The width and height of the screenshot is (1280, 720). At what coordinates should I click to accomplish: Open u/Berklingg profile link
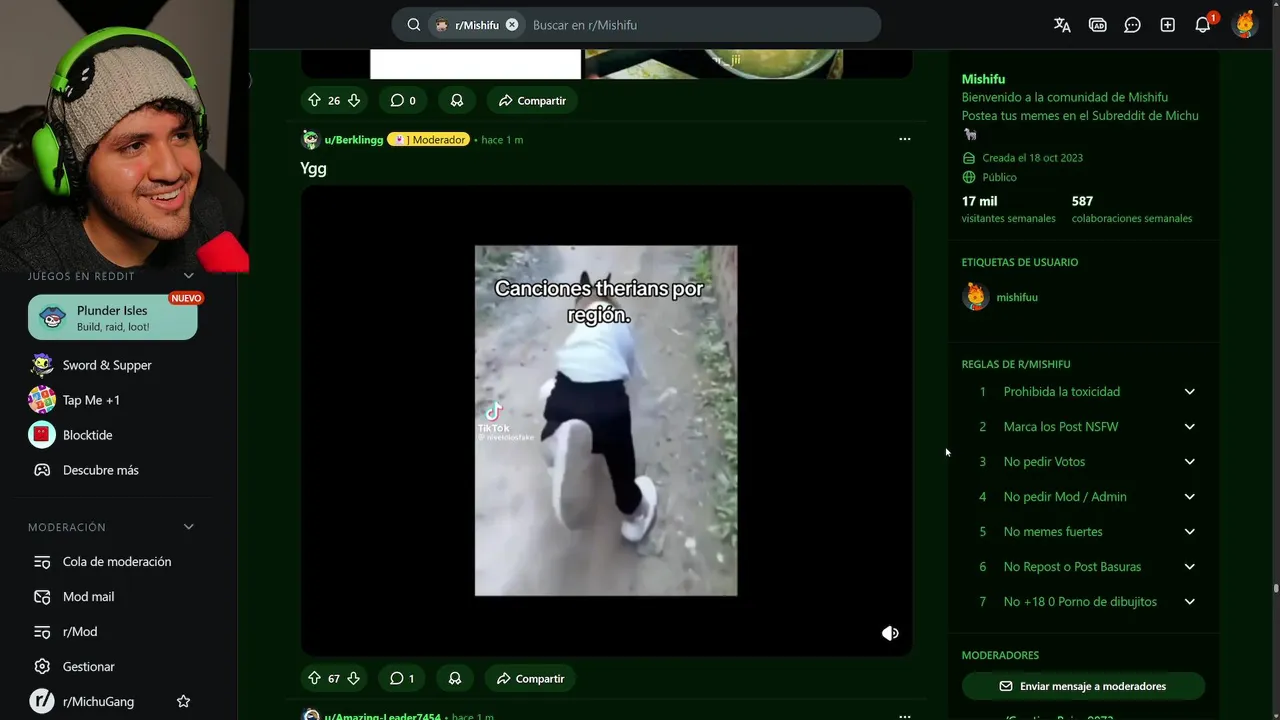[x=353, y=140]
